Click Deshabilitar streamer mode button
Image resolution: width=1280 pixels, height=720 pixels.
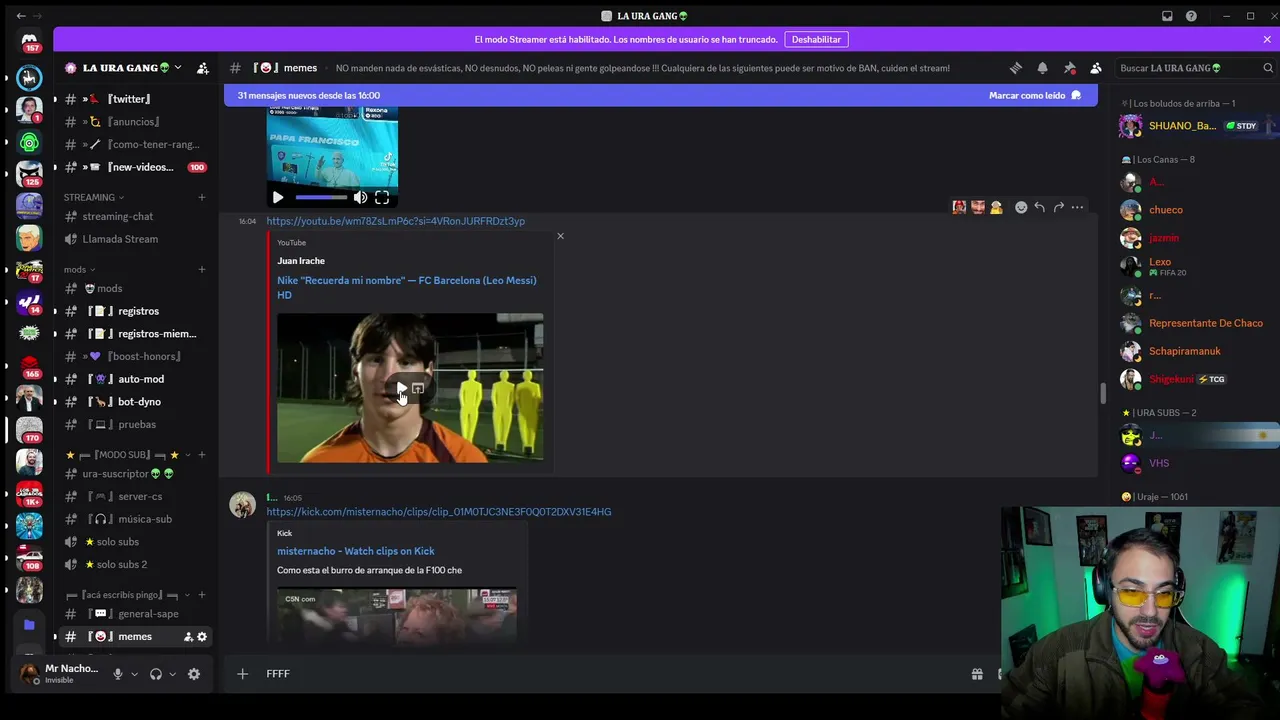pos(816,39)
